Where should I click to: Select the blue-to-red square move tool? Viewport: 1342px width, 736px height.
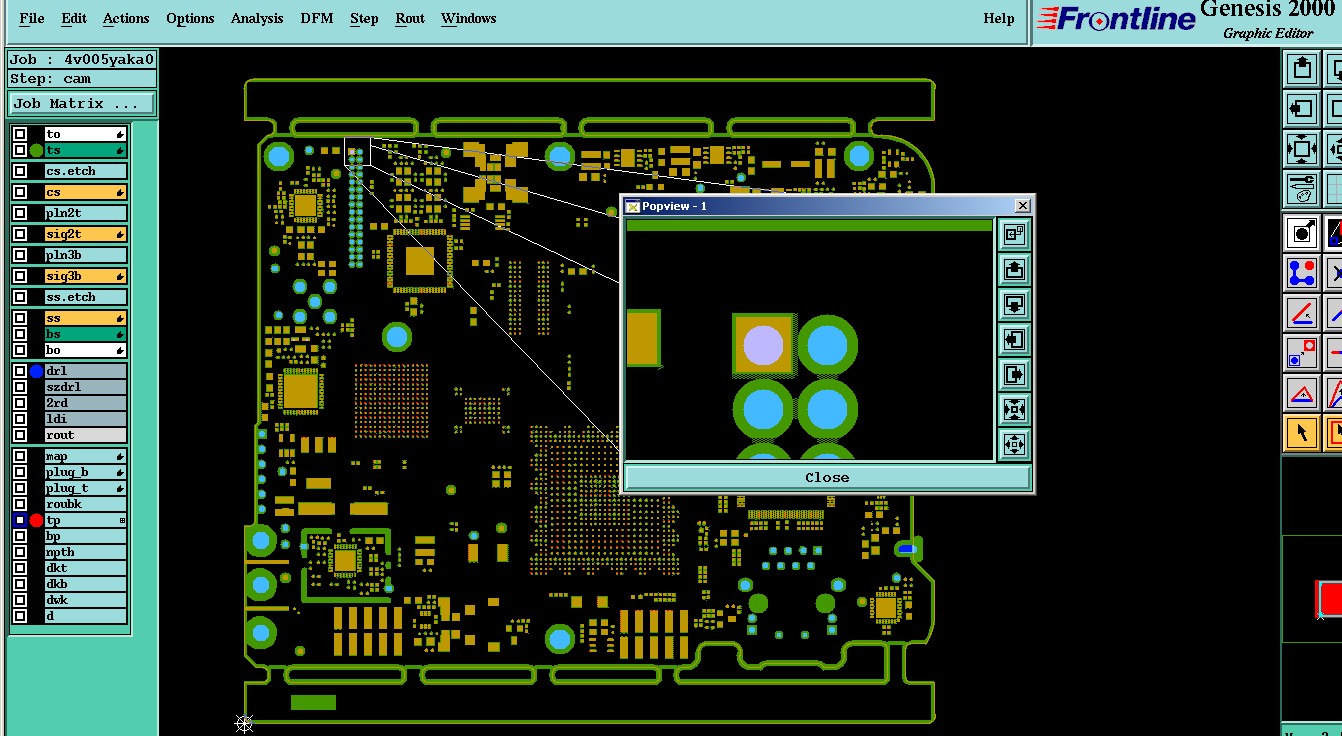click(1301, 352)
